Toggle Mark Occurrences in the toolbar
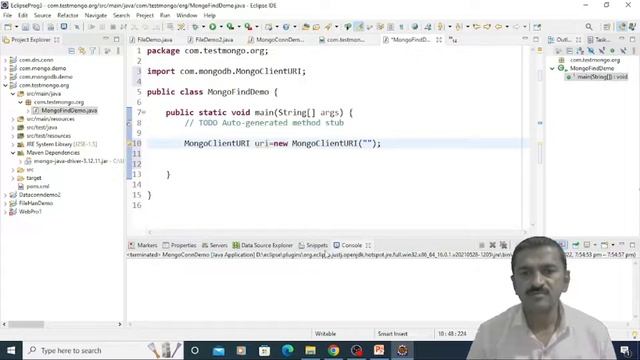The image size is (640, 360). click(359, 27)
